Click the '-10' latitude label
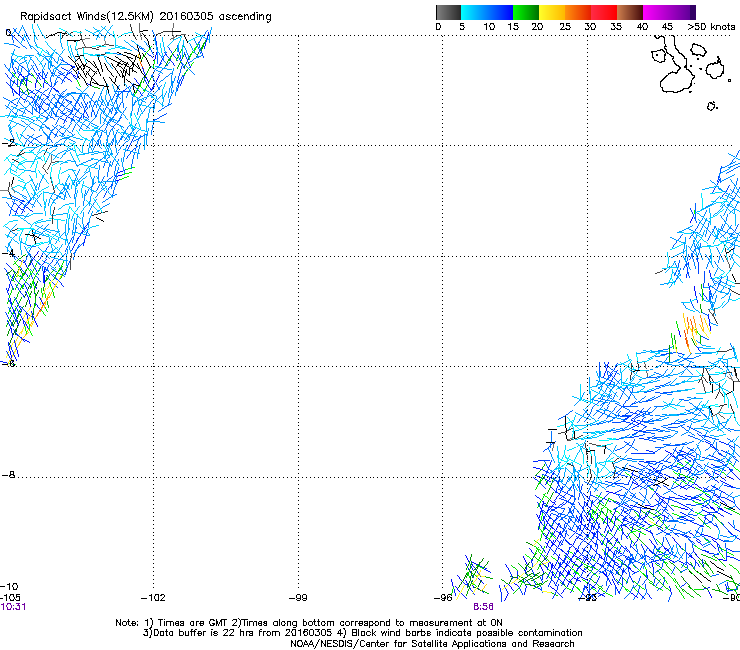Viewport: 740px width, 650px height. 9,587
